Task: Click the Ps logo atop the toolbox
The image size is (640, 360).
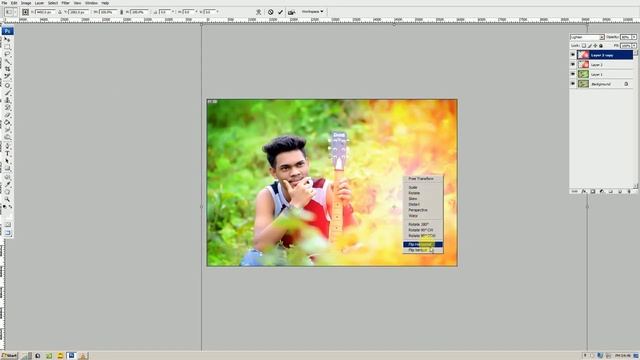Action: click(x=7, y=31)
